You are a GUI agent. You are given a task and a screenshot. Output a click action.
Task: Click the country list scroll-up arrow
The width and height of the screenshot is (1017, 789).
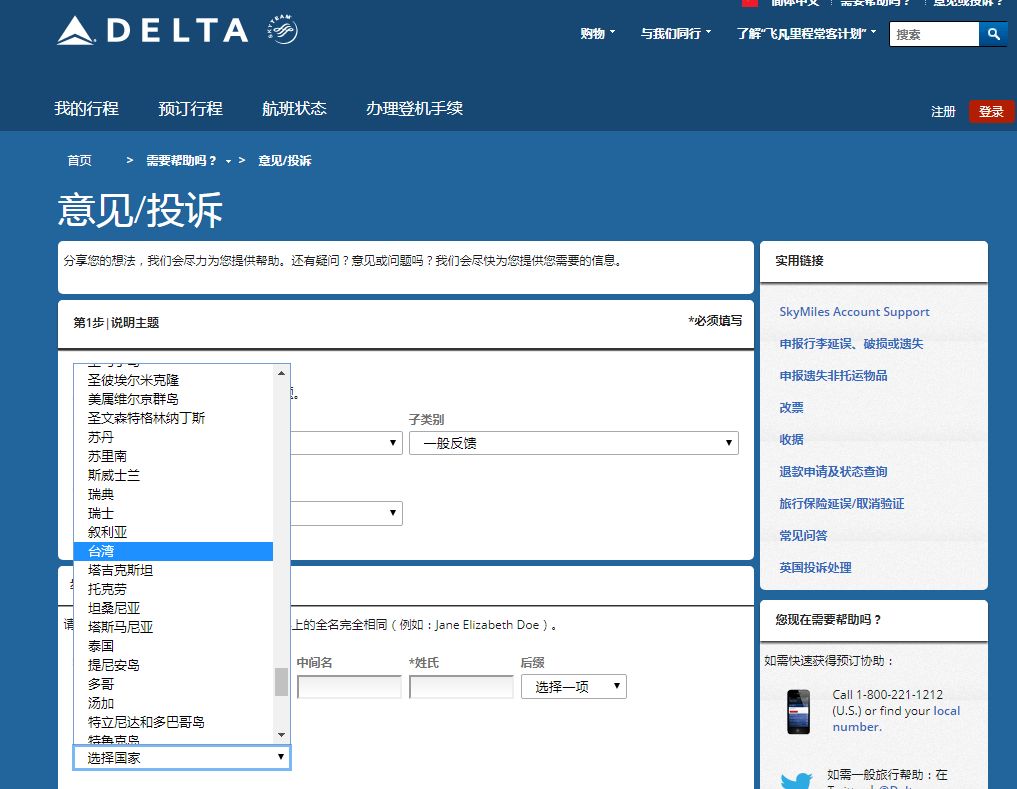281,373
